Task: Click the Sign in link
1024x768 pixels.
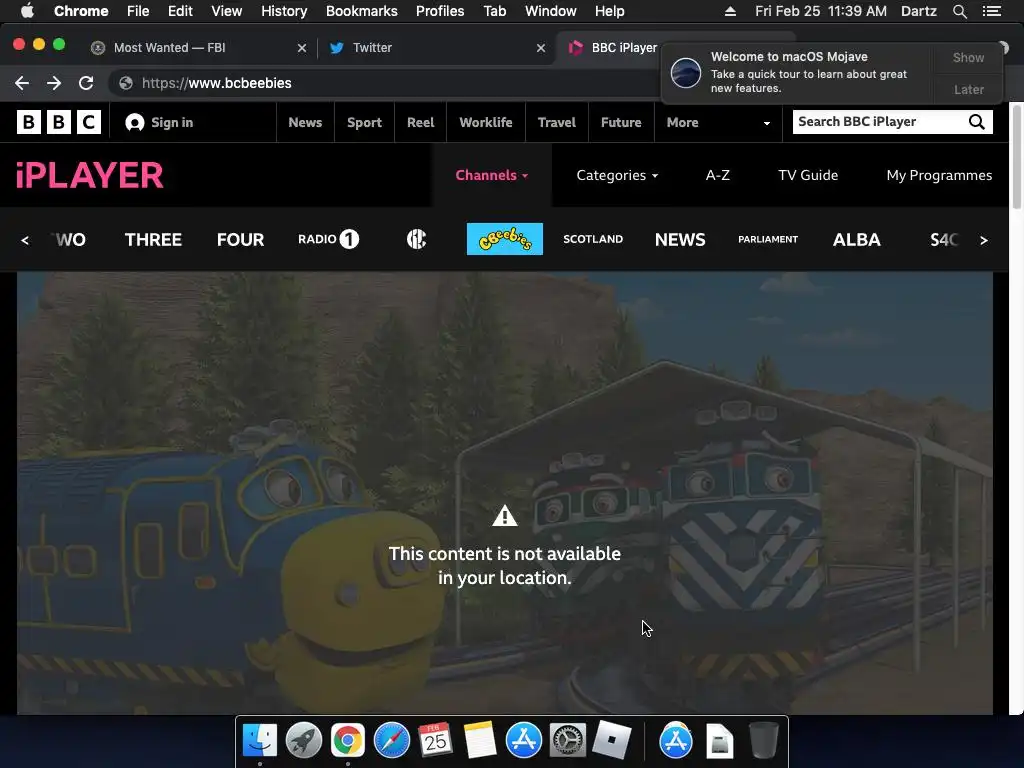Action: tap(172, 122)
